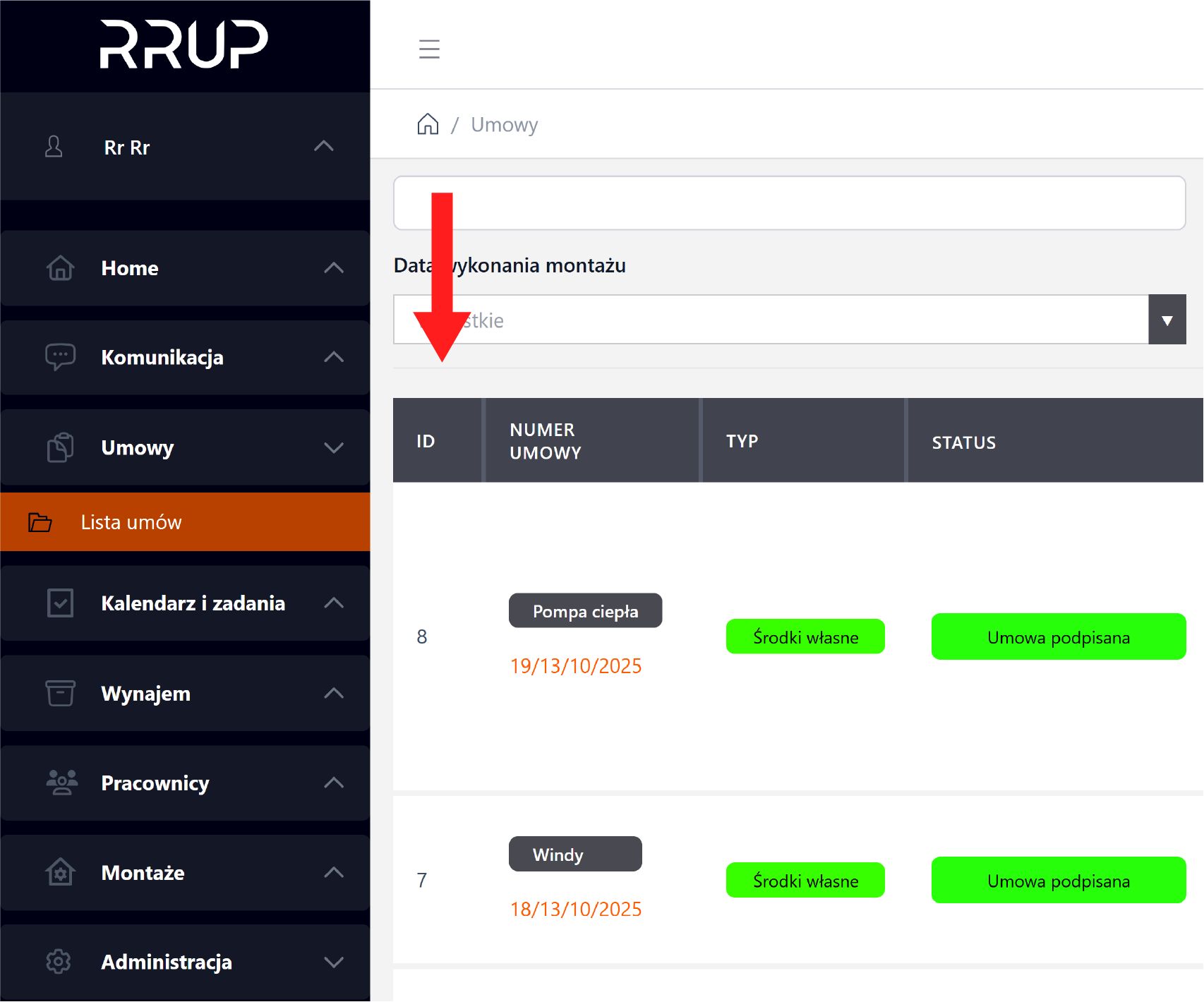Open the Data wykonania montażu dropdown arrow
The image size is (1204, 1002).
1167,320
